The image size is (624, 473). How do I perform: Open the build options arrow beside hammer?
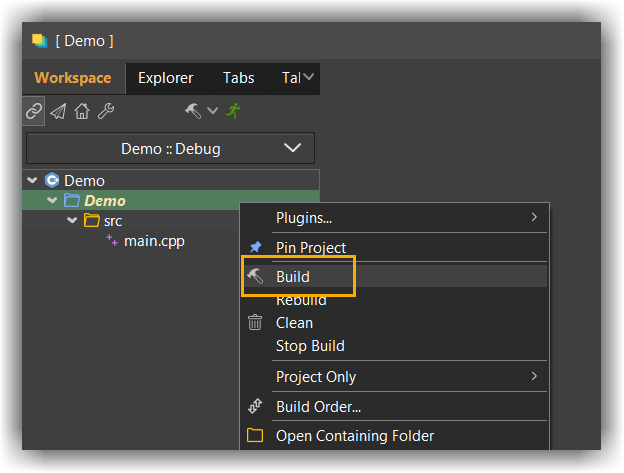(x=212, y=111)
